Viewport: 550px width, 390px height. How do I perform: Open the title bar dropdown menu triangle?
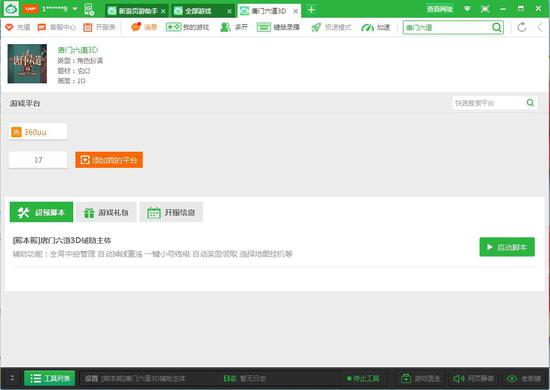[467, 9]
